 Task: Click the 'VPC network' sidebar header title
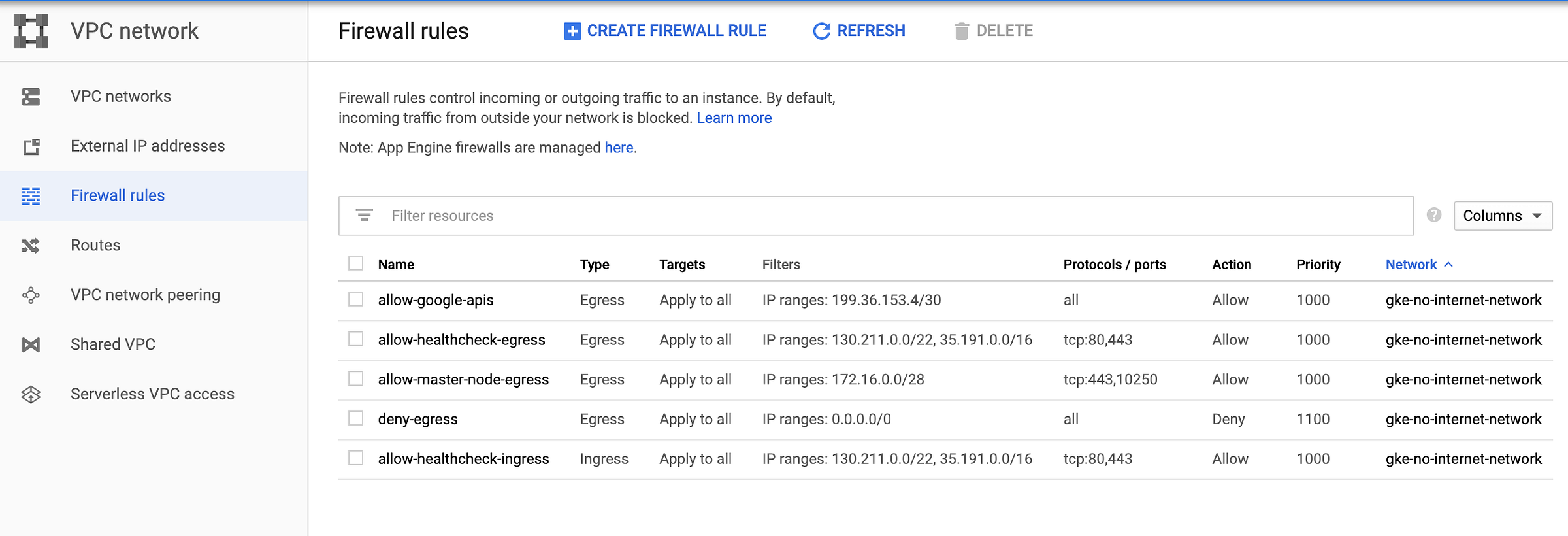pyautogui.click(x=135, y=31)
